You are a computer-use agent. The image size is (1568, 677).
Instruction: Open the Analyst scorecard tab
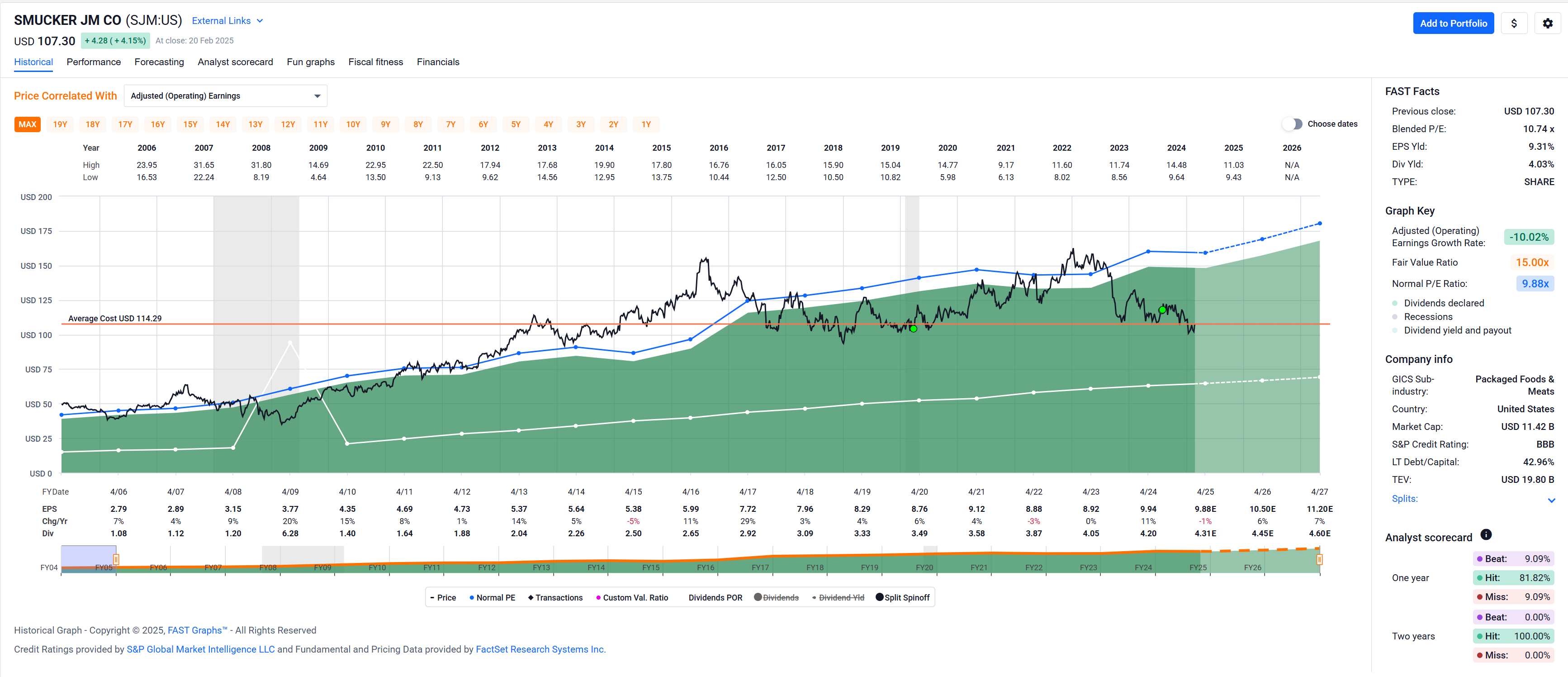pyautogui.click(x=235, y=62)
